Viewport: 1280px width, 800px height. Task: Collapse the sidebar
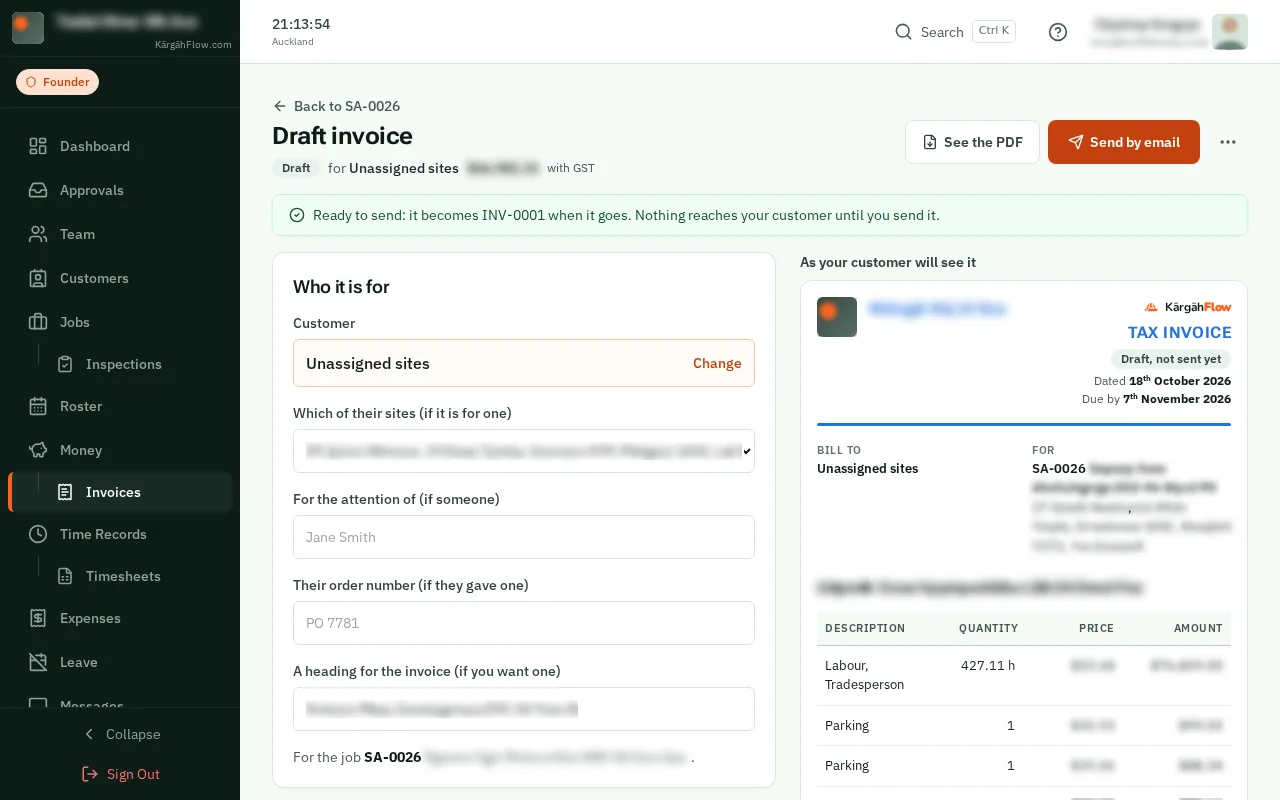[120, 734]
